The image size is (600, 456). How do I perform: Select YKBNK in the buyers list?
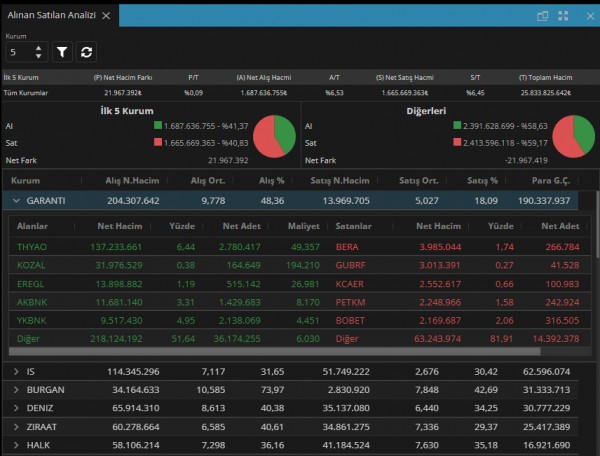(31, 320)
